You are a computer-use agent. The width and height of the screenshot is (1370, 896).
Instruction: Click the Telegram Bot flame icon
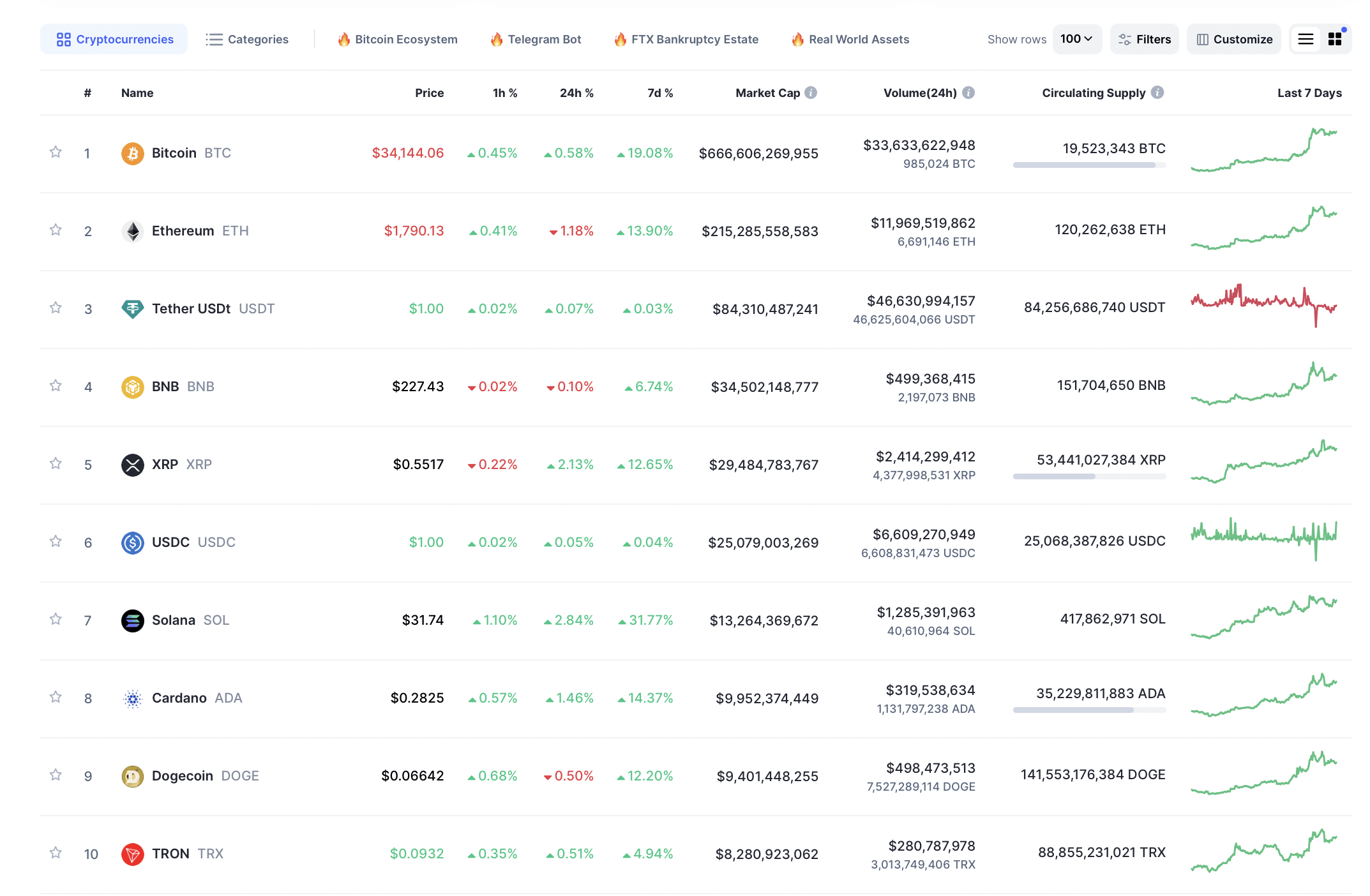point(497,40)
